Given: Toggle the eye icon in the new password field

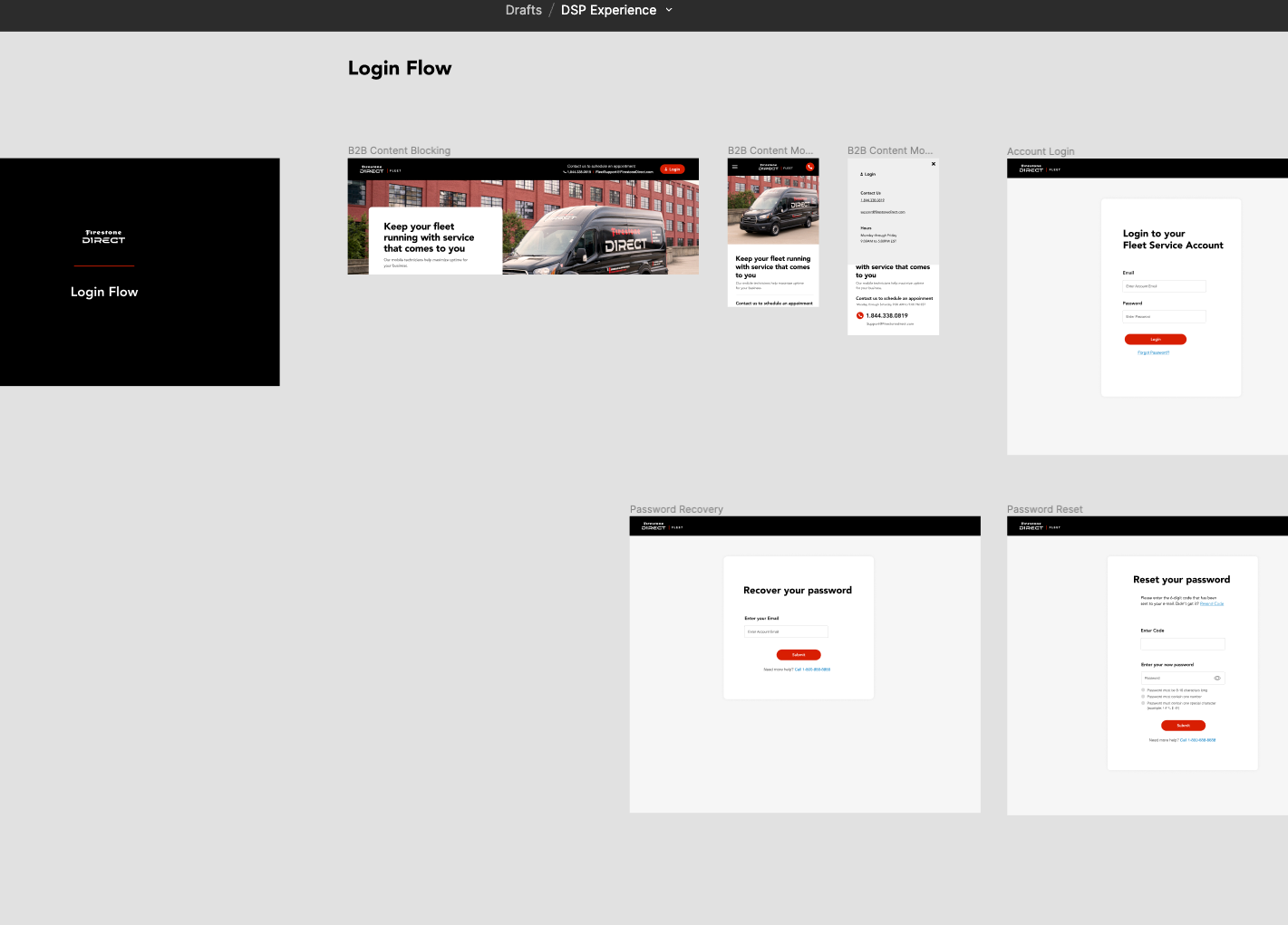Looking at the screenshot, I should tap(1217, 678).
